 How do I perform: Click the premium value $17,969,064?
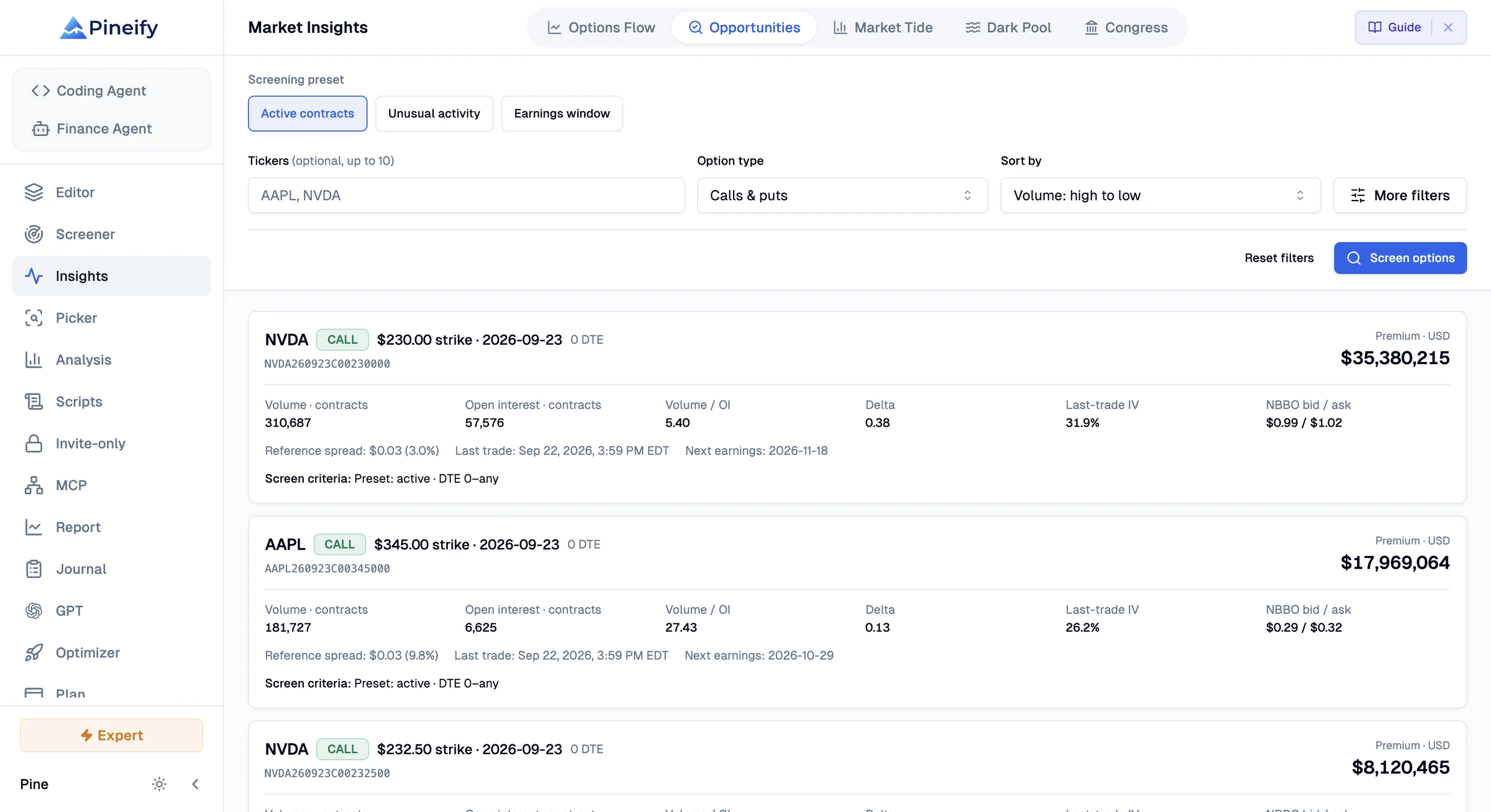tap(1395, 563)
